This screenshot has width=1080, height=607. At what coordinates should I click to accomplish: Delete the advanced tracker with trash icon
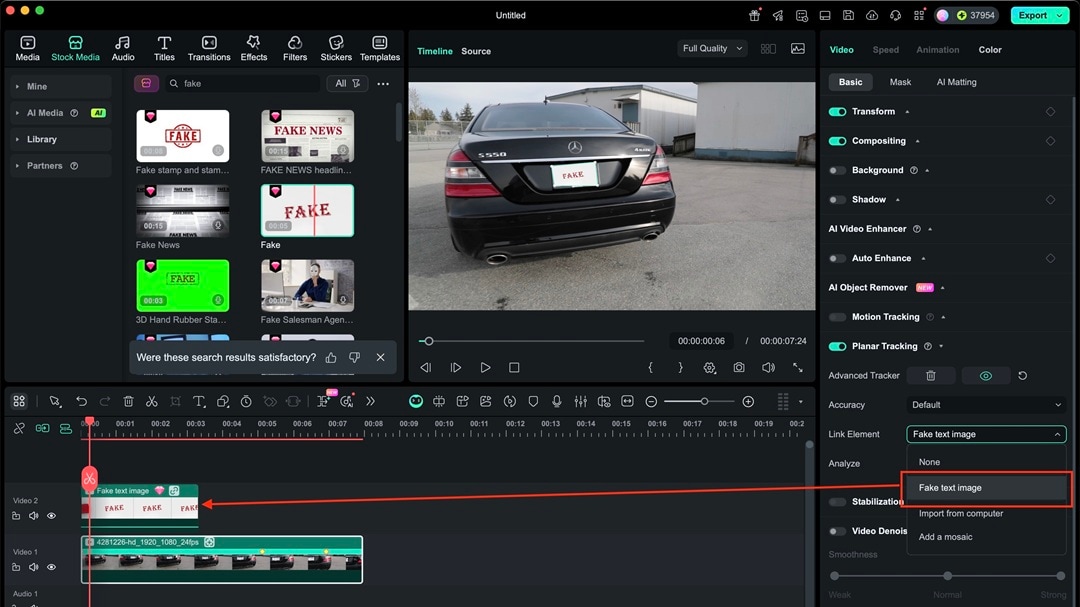(931, 376)
